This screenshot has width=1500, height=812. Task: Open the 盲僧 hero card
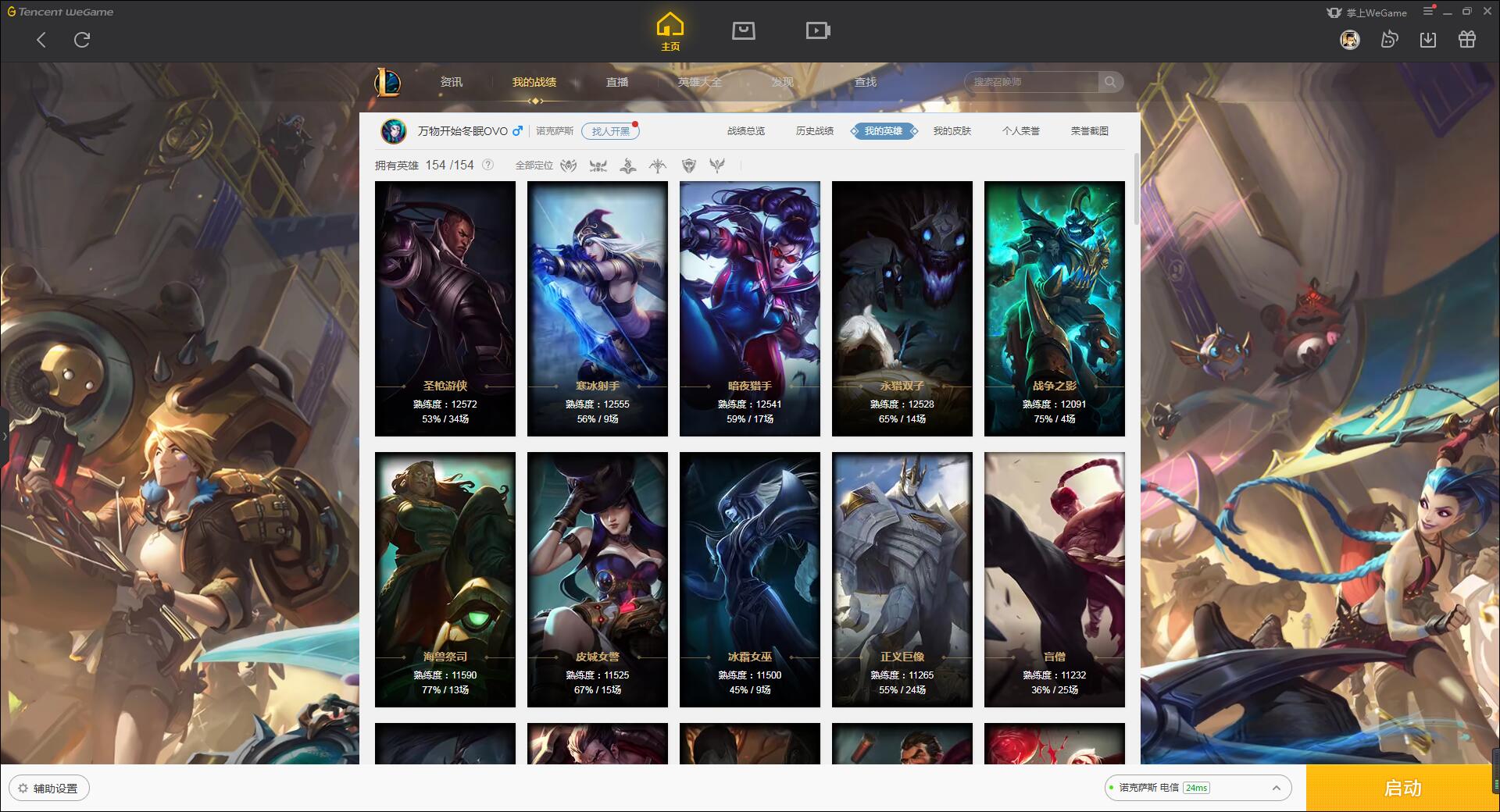tap(1055, 579)
